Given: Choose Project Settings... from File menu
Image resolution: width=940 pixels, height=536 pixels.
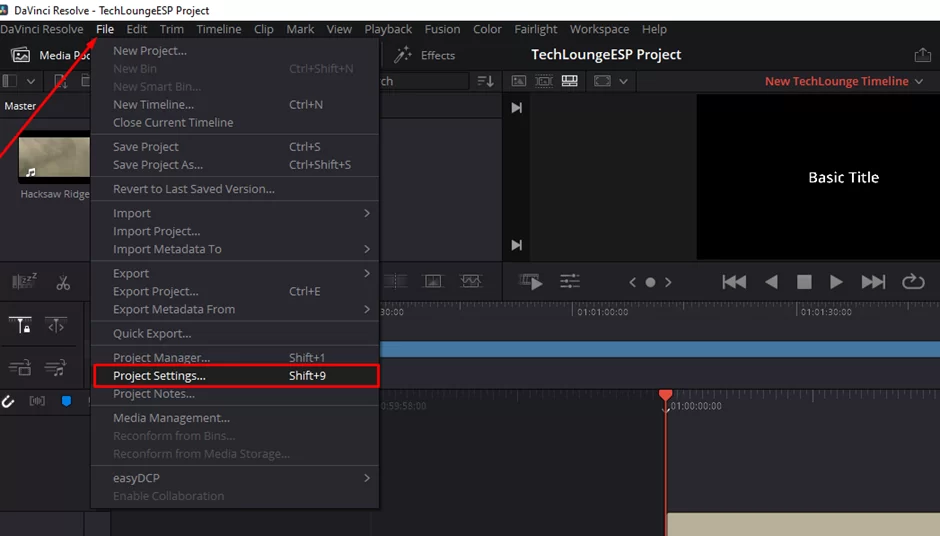Looking at the screenshot, I should coord(236,376).
